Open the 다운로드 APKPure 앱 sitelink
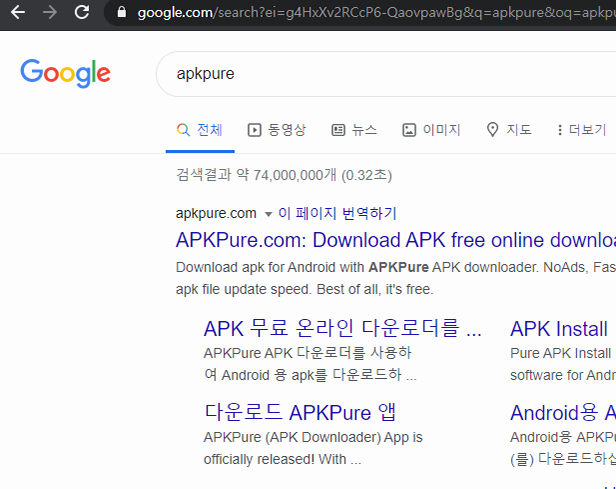616x489 pixels. 300,412
